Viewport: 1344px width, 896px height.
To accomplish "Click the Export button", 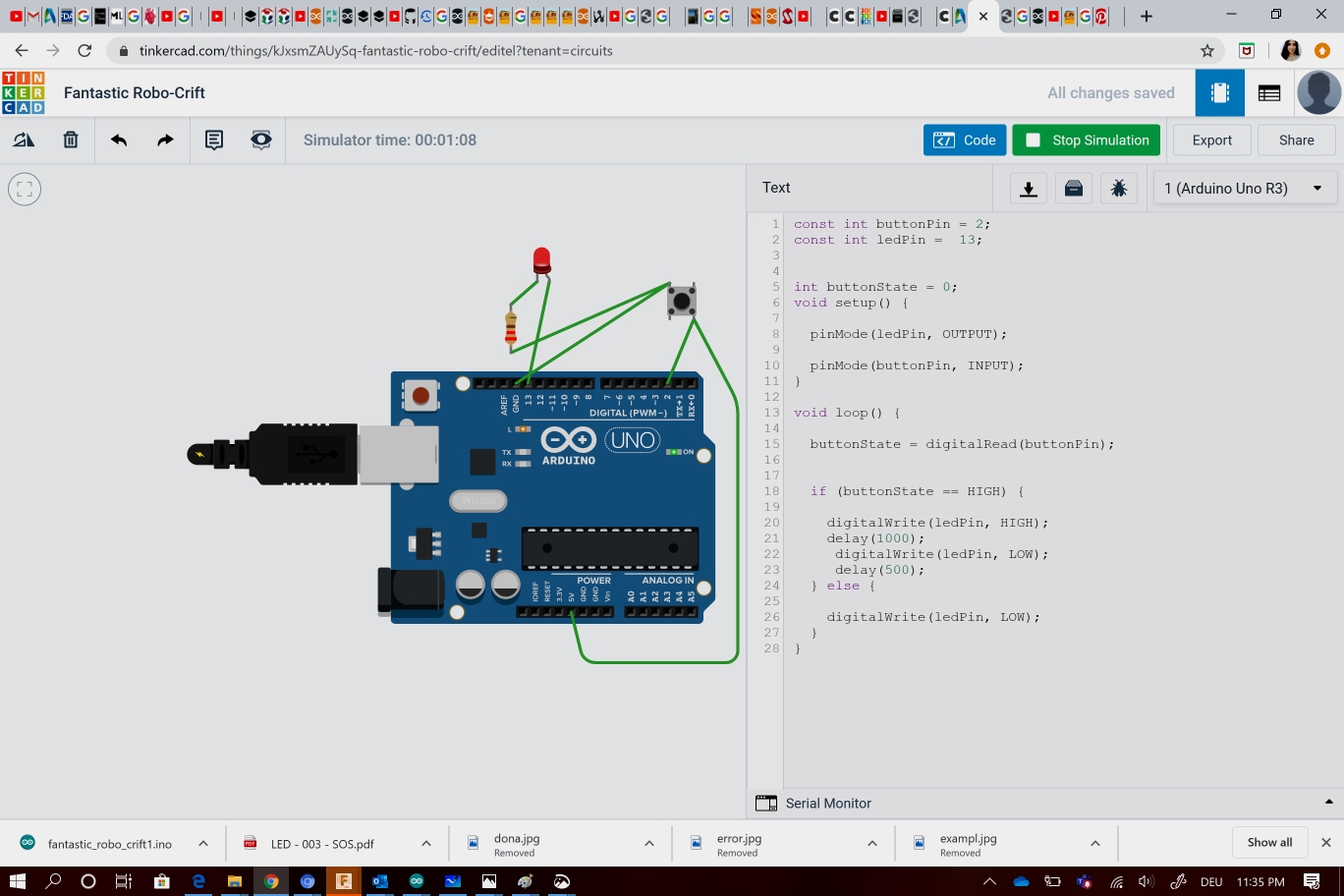I will (1212, 140).
